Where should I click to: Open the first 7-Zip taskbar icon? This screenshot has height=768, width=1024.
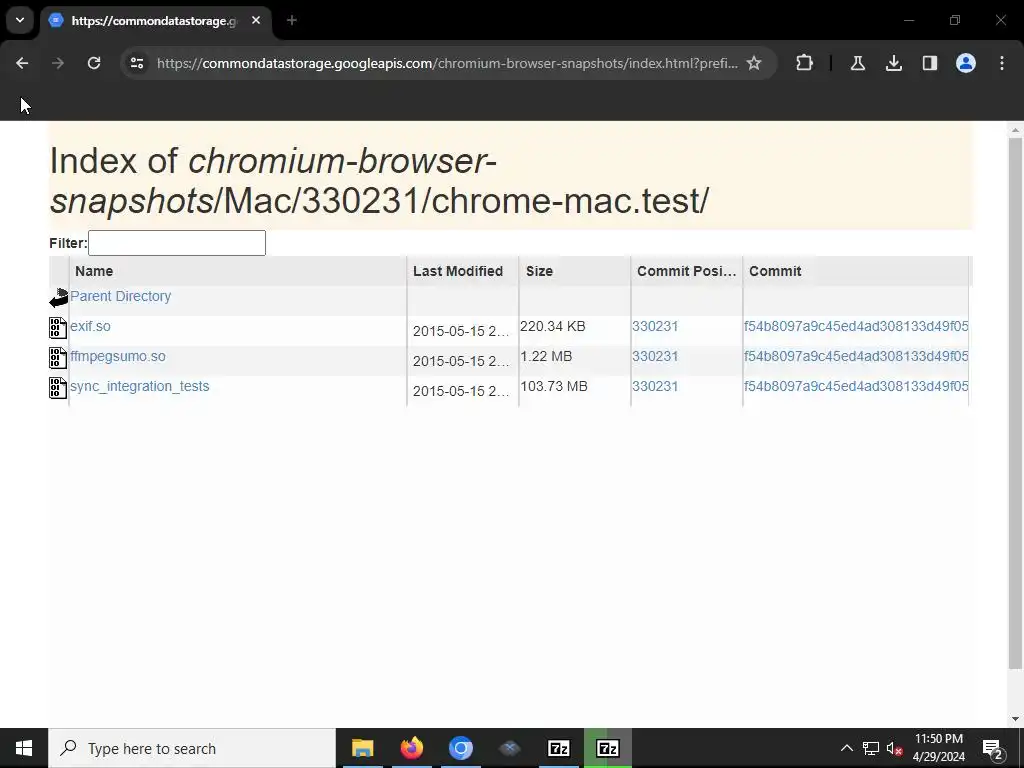point(558,748)
